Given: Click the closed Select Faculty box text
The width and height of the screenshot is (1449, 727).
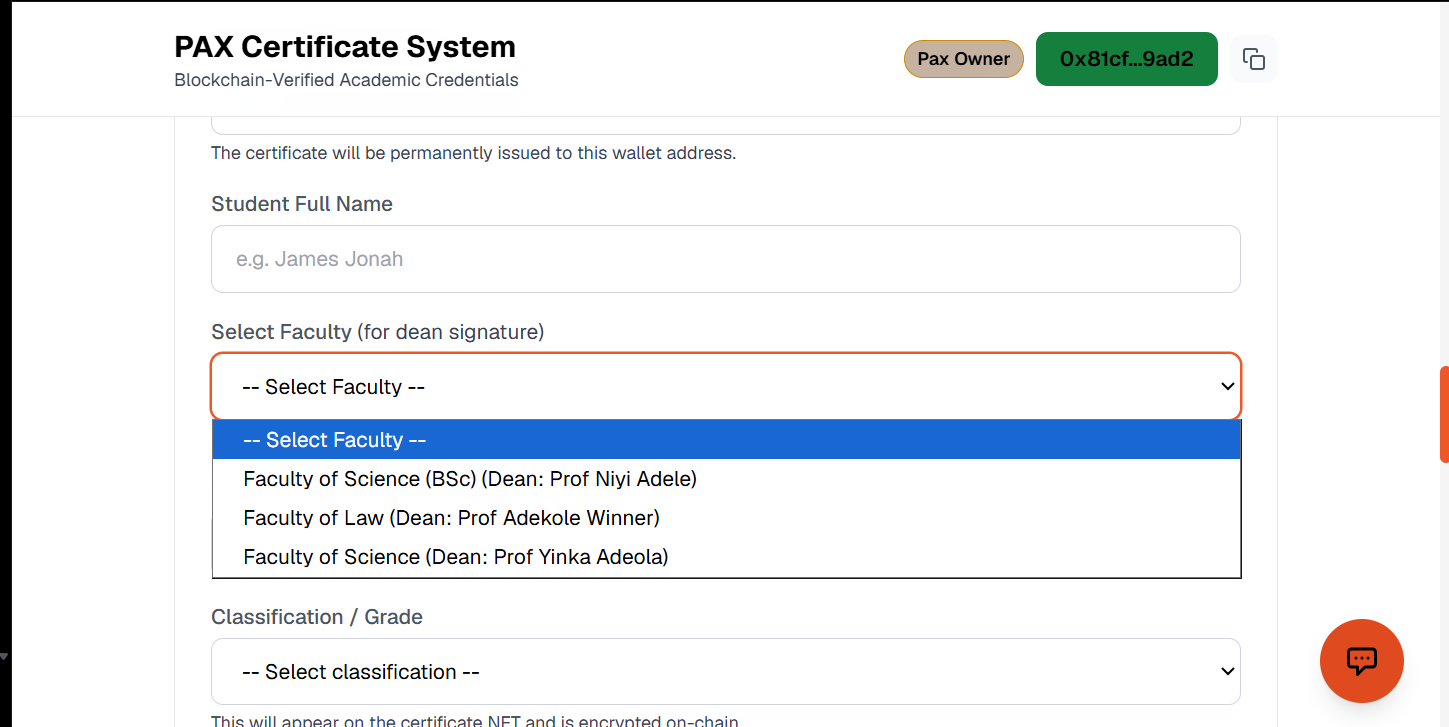Looking at the screenshot, I should coord(334,387).
